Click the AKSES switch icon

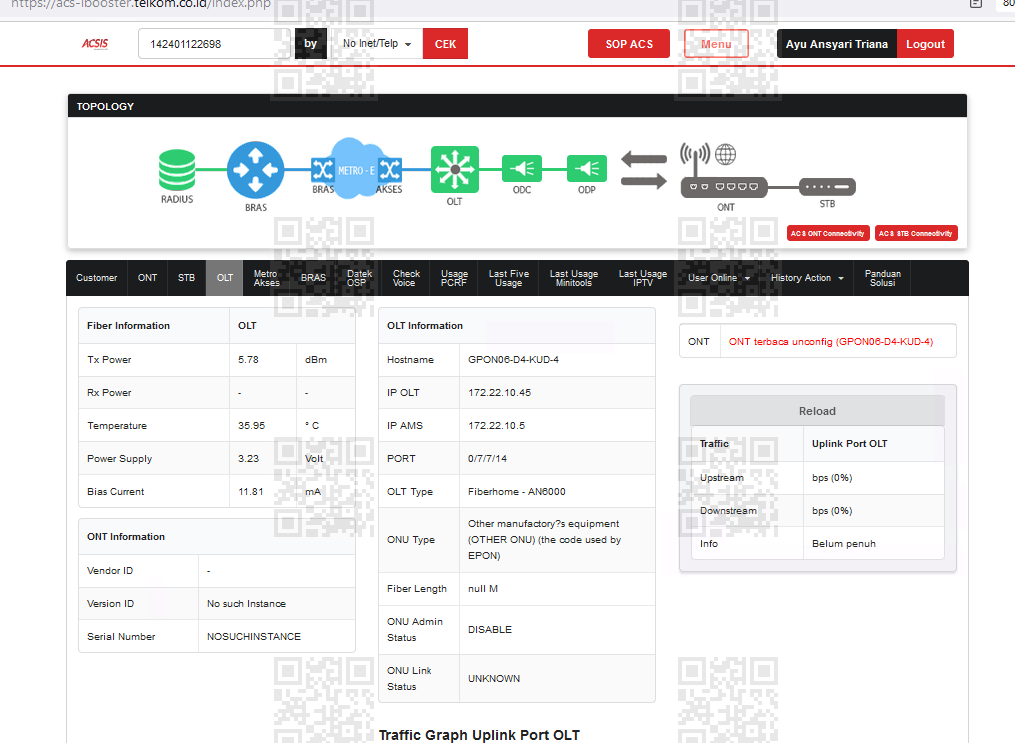[x=390, y=170]
